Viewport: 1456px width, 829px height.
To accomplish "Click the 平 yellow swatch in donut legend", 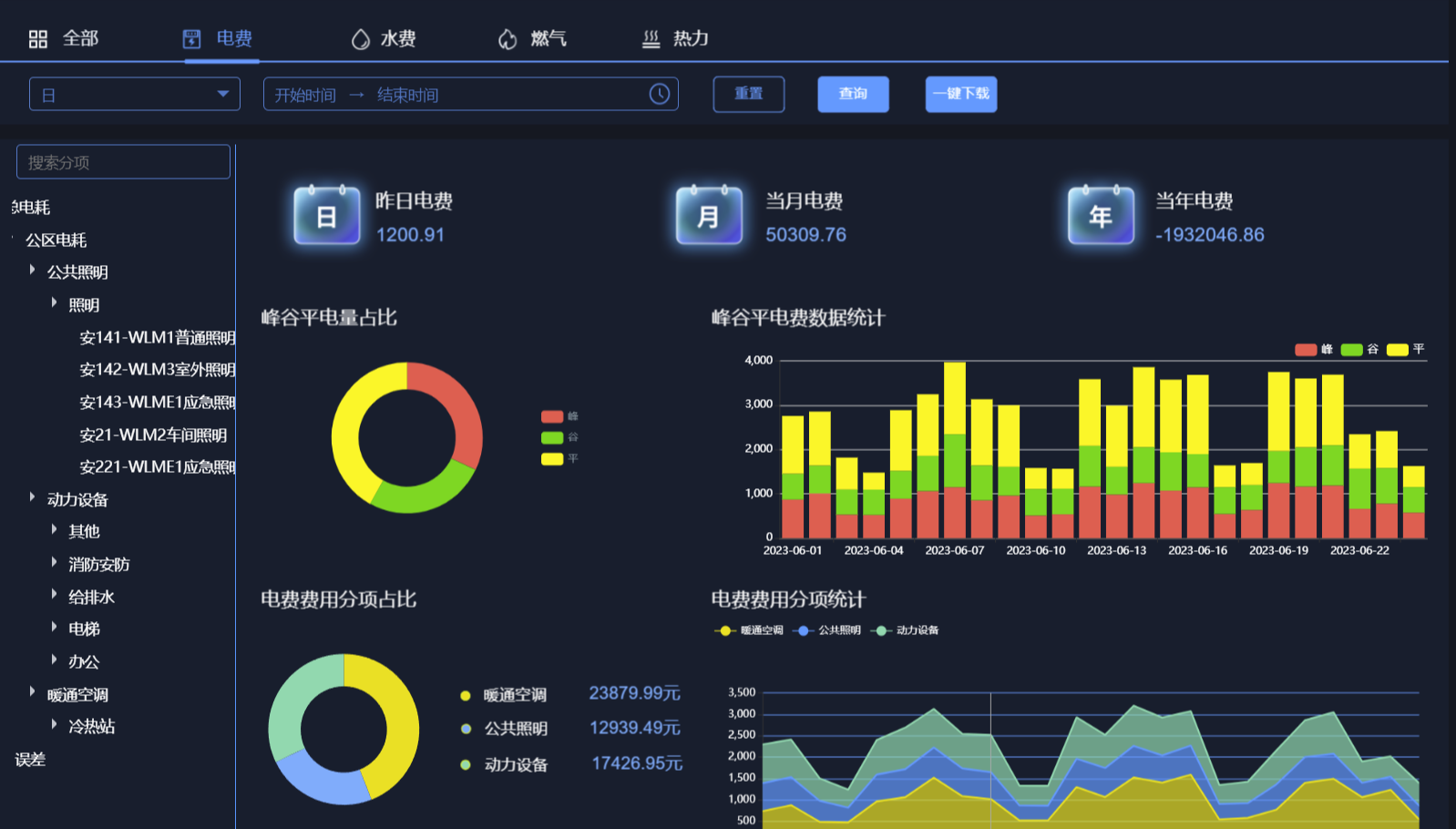I will [552, 459].
